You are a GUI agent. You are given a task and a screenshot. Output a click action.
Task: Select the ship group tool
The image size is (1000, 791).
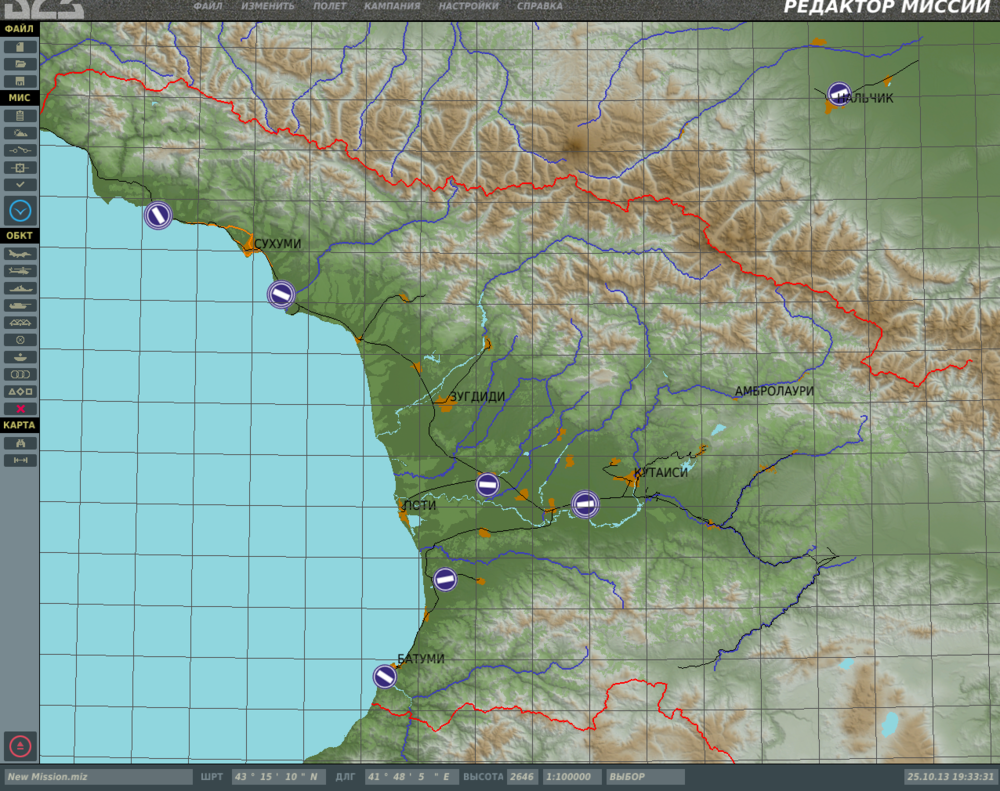pos(20,288)
